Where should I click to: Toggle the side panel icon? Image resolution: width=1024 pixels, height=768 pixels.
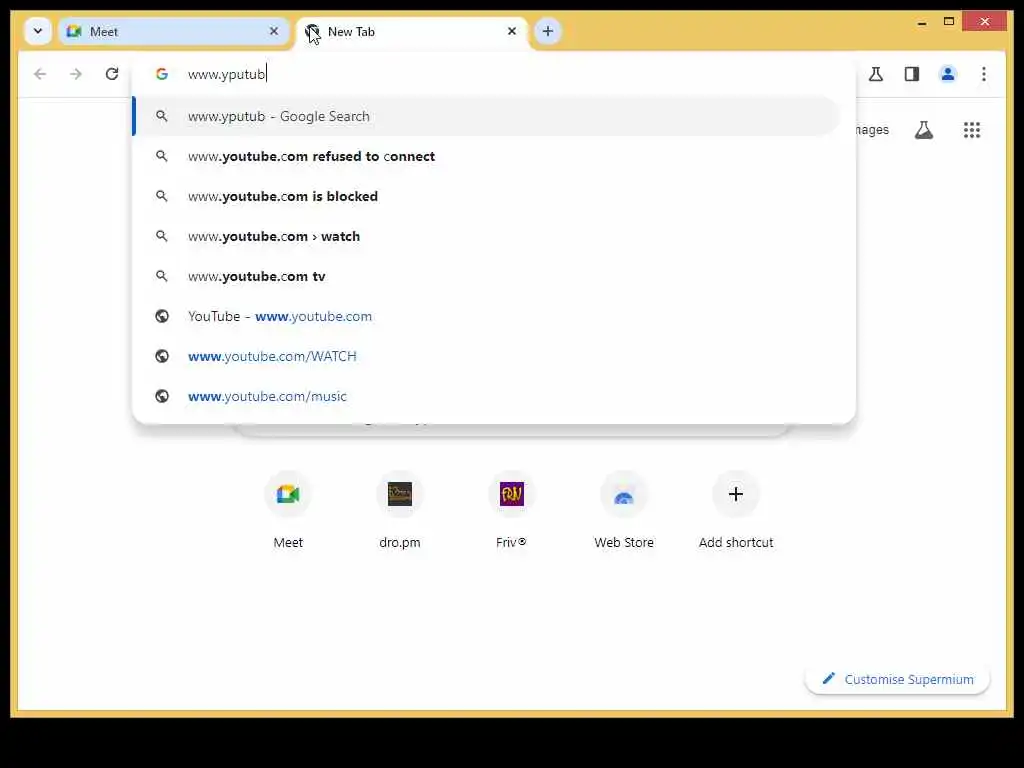click(x=912, y=74)
